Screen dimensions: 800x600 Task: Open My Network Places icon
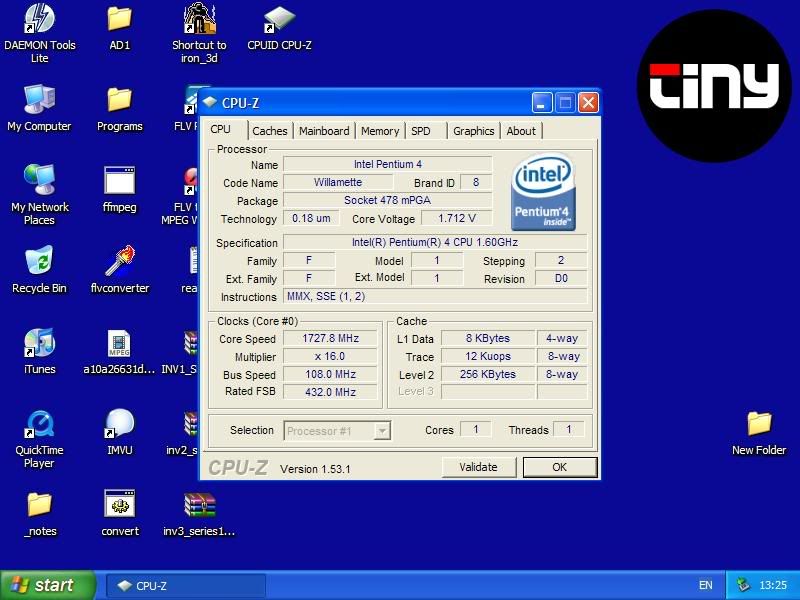[40, 195]
